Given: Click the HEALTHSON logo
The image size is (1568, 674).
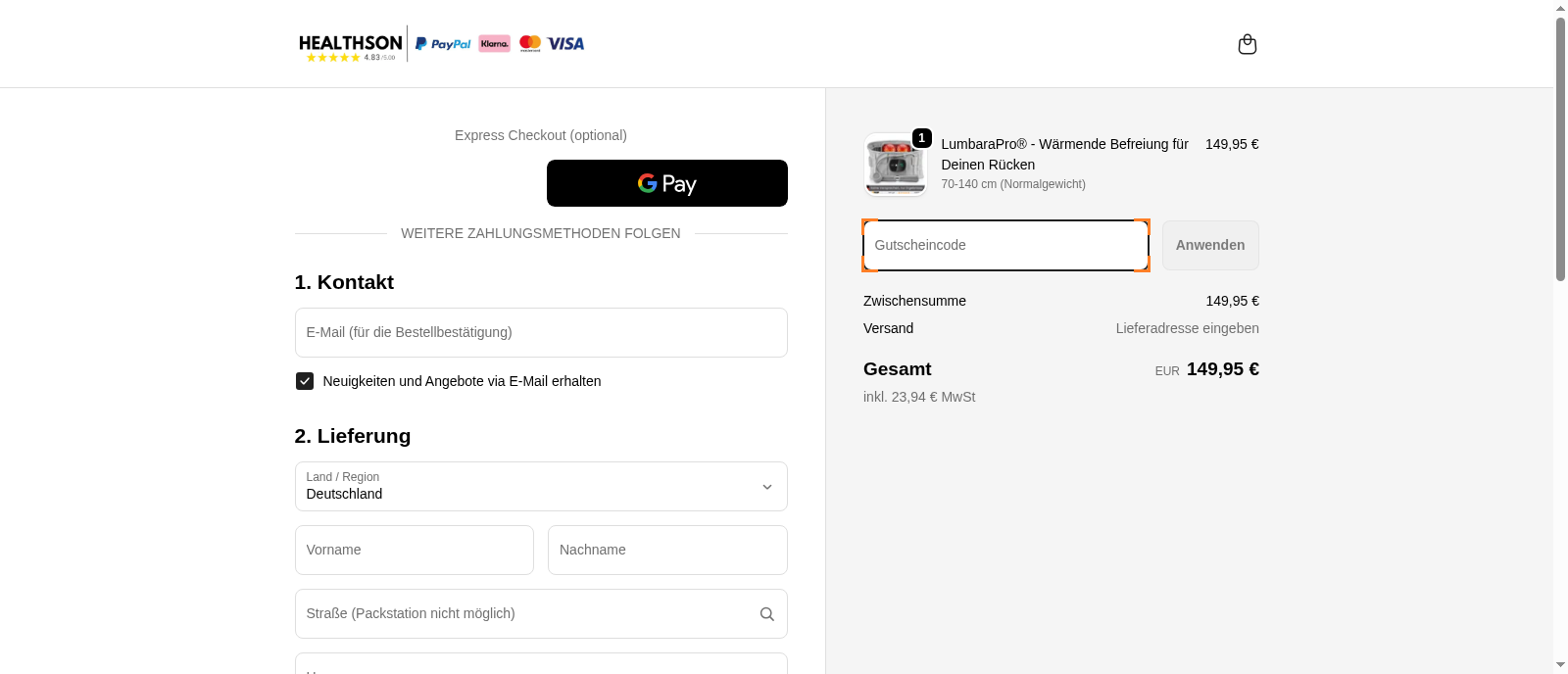Looking at the screenshot, I should click(350, 42).
